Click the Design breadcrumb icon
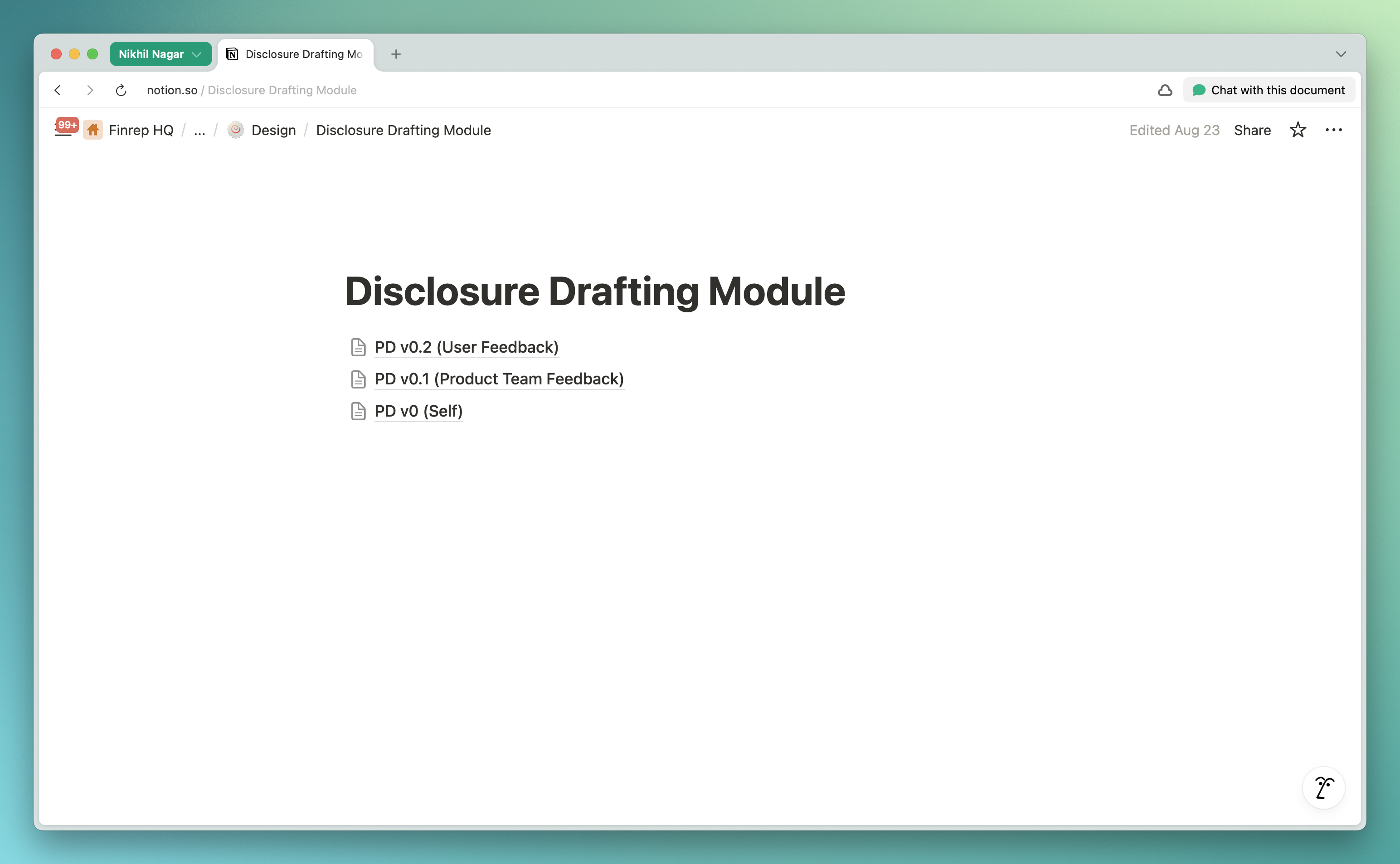The width and height of the screenshot is (1400, 864). tap(235, 130)
